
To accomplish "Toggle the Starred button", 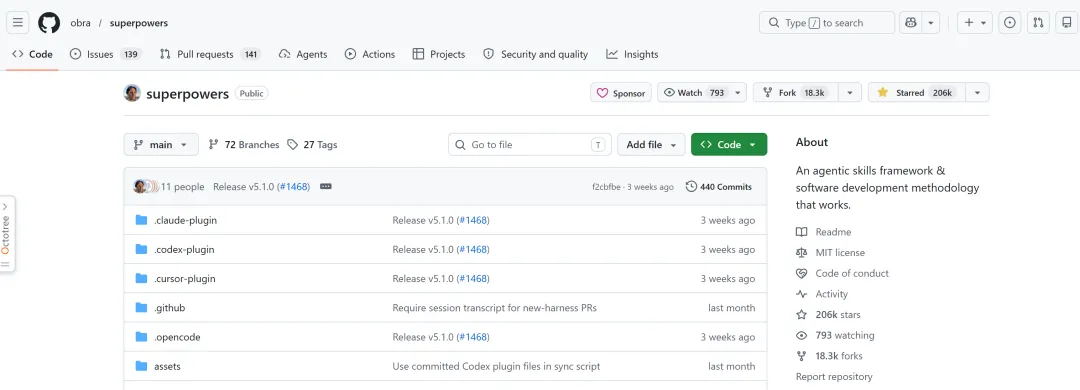I will [917, 93].
